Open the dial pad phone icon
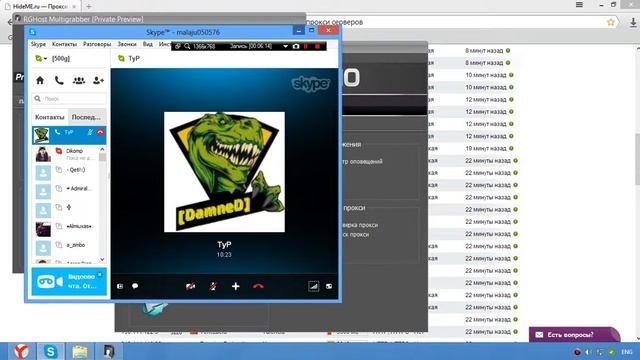 pos(59,80)
